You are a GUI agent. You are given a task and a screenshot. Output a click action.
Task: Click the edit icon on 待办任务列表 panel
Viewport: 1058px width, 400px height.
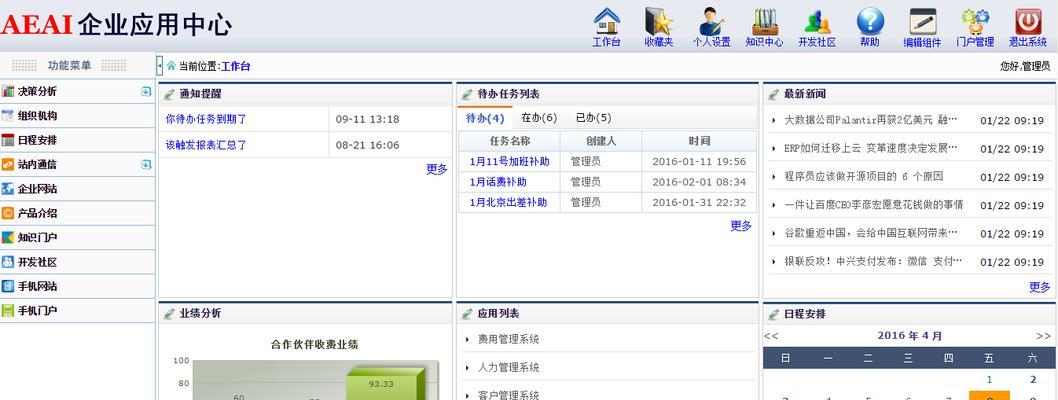pyautogui.click(x=467, y=94)
